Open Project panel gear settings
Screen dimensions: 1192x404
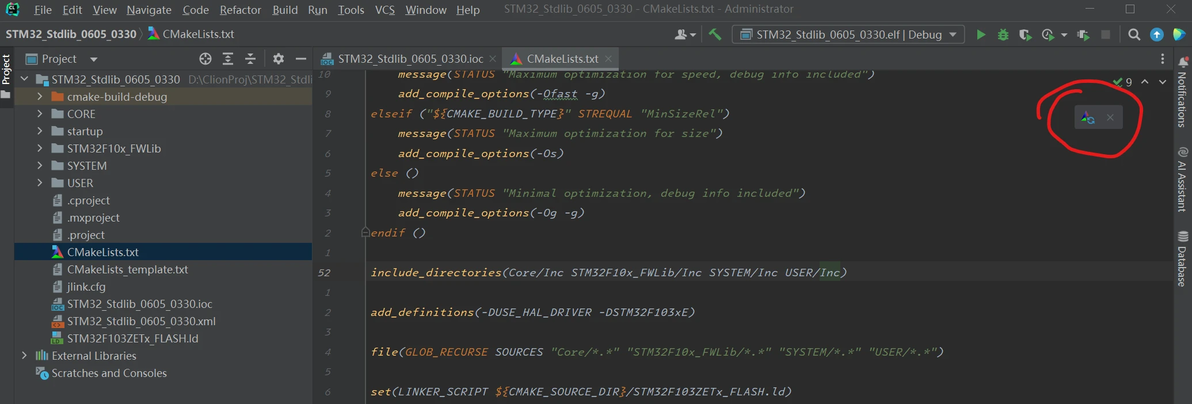pos(278,59)
